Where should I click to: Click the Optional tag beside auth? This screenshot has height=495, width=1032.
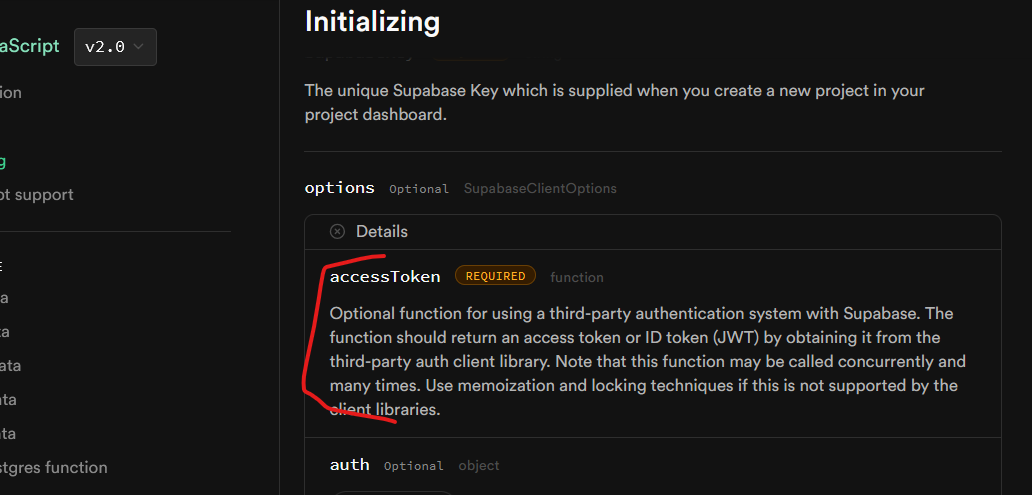(x=413, y=466)
